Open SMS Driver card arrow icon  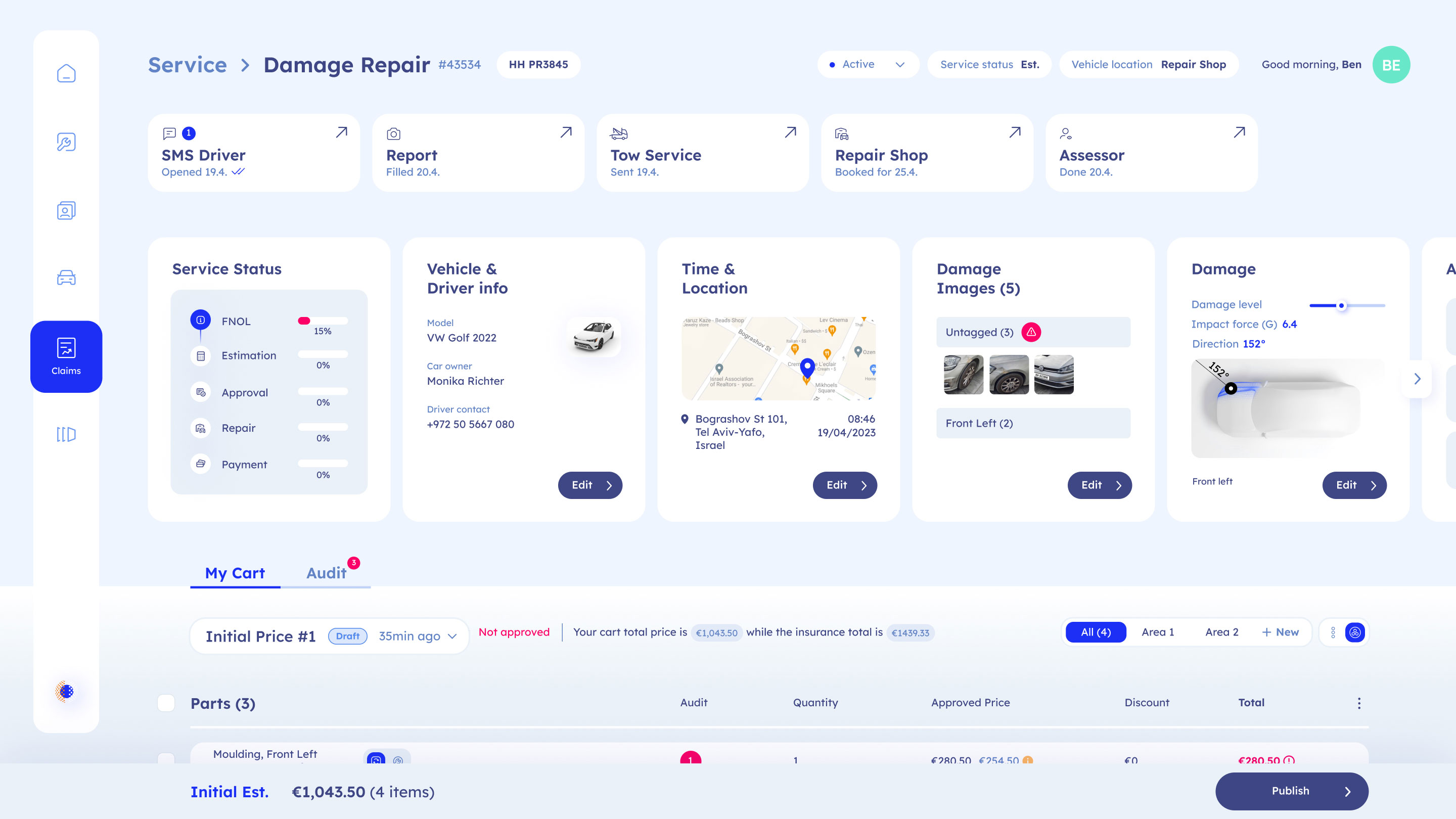(341, 132)
